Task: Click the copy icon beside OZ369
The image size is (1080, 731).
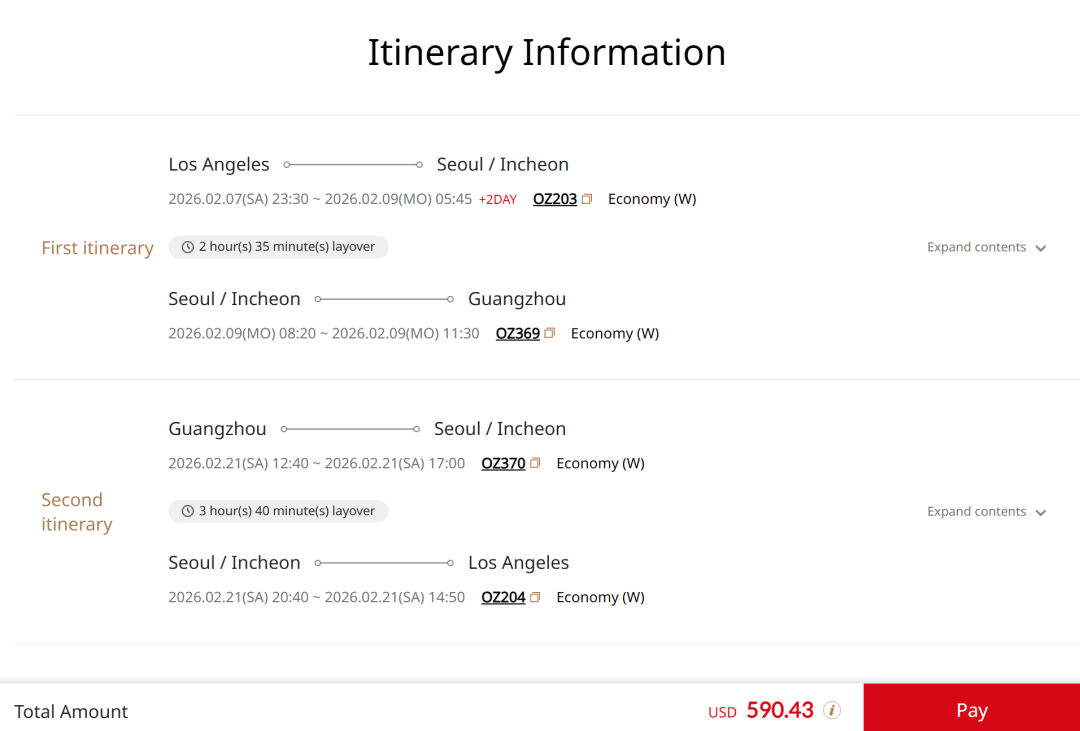Action: [x=550, y=333]
